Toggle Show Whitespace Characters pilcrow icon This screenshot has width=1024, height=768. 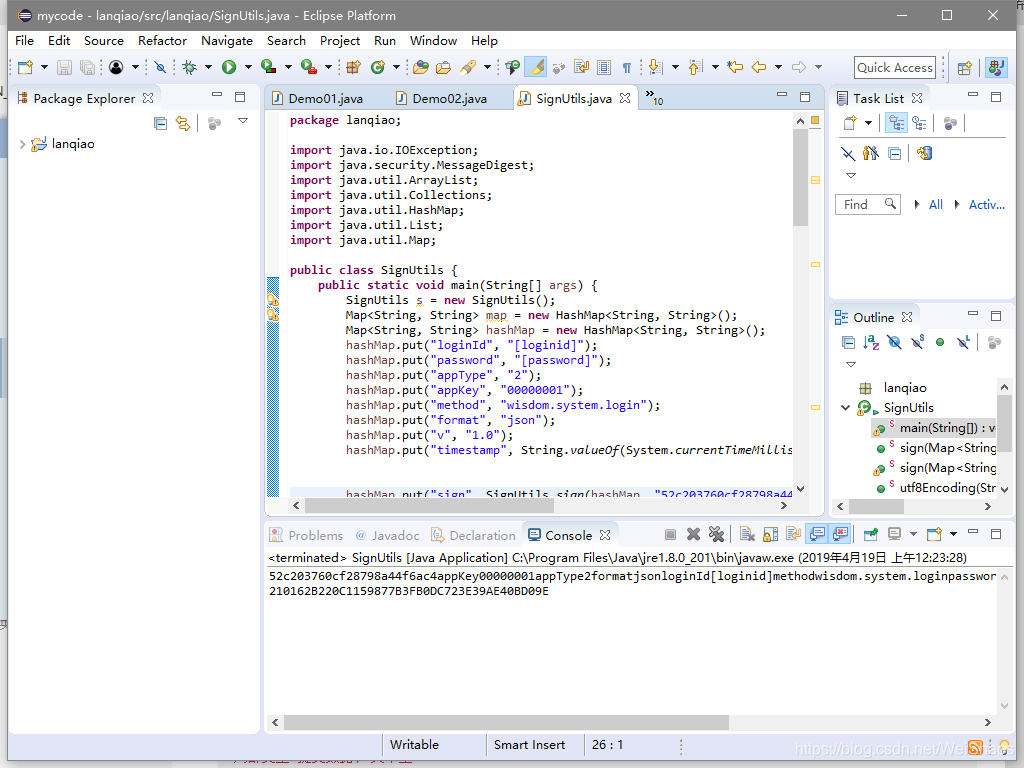(627, 67)
